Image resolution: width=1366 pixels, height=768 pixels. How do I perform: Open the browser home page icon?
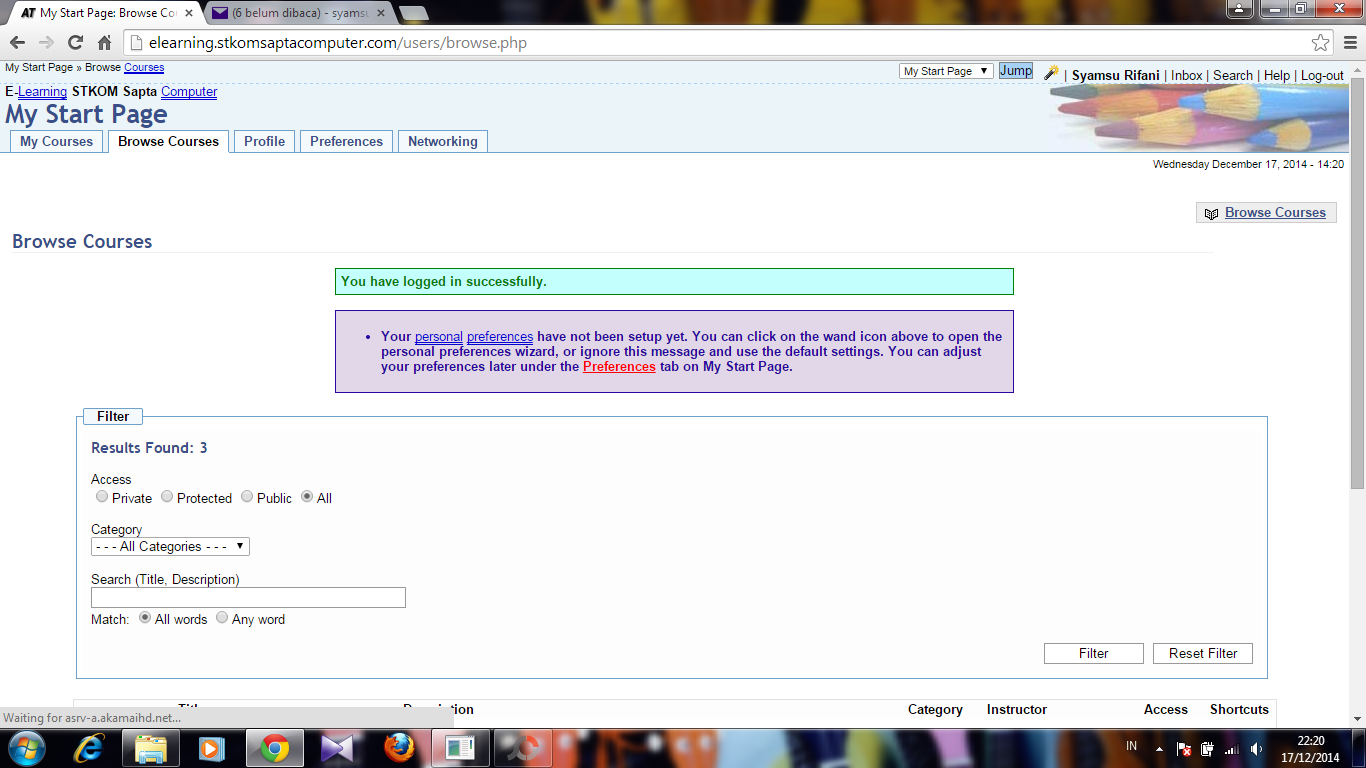click(104, 43)
